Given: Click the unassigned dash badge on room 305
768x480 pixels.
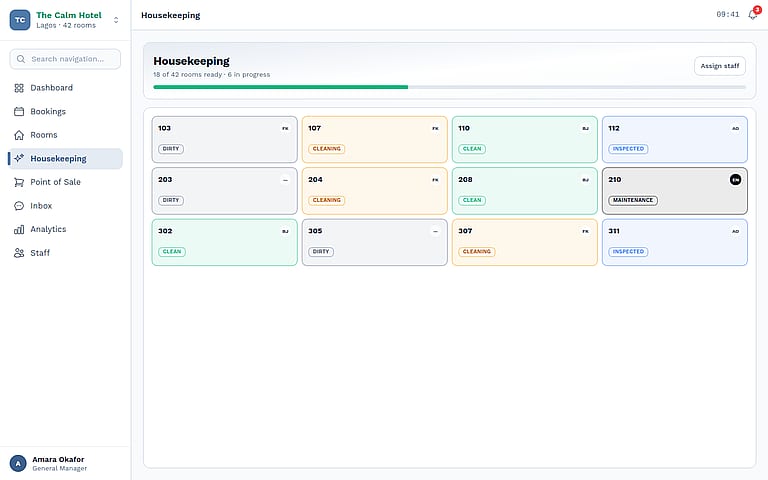Looking at the screenshot, I should pos(435,231).
